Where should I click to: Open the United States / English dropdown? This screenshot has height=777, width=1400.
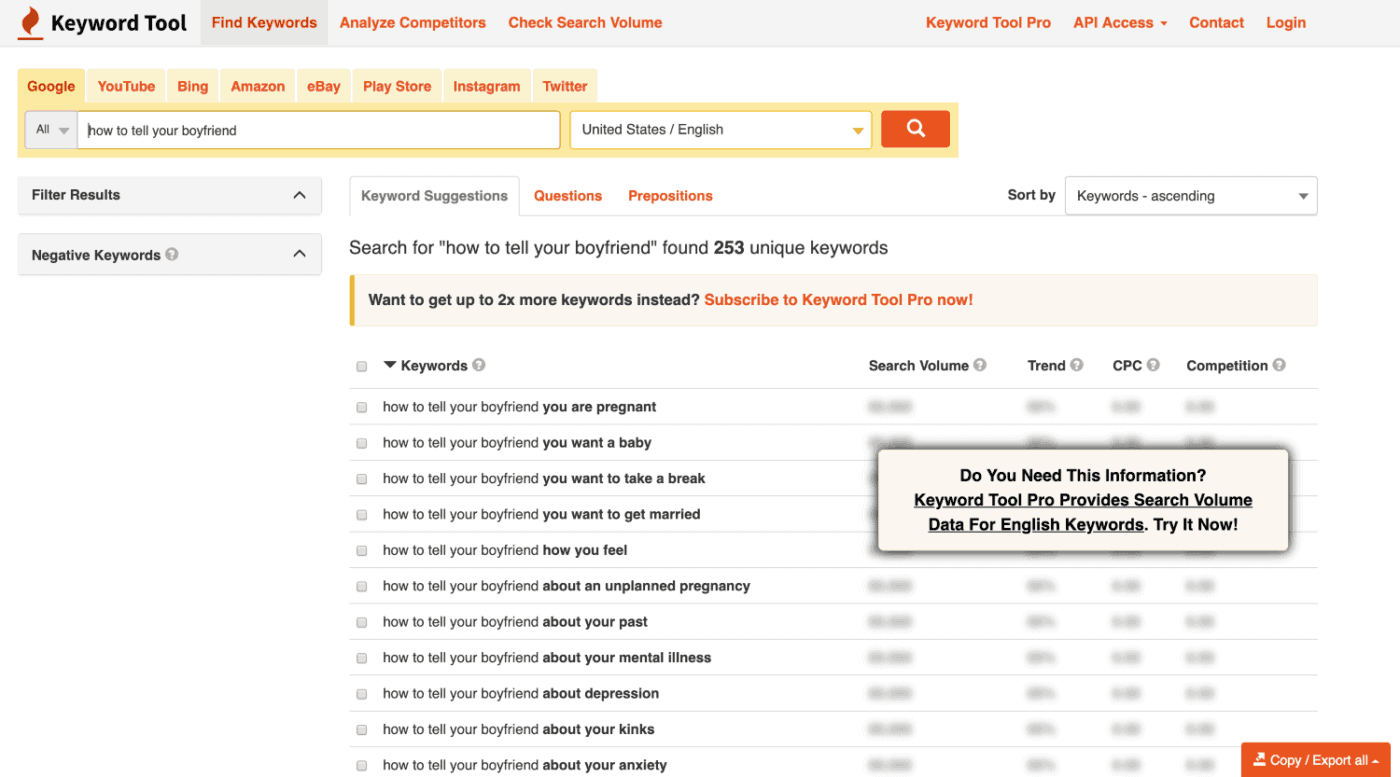(719, 129)
